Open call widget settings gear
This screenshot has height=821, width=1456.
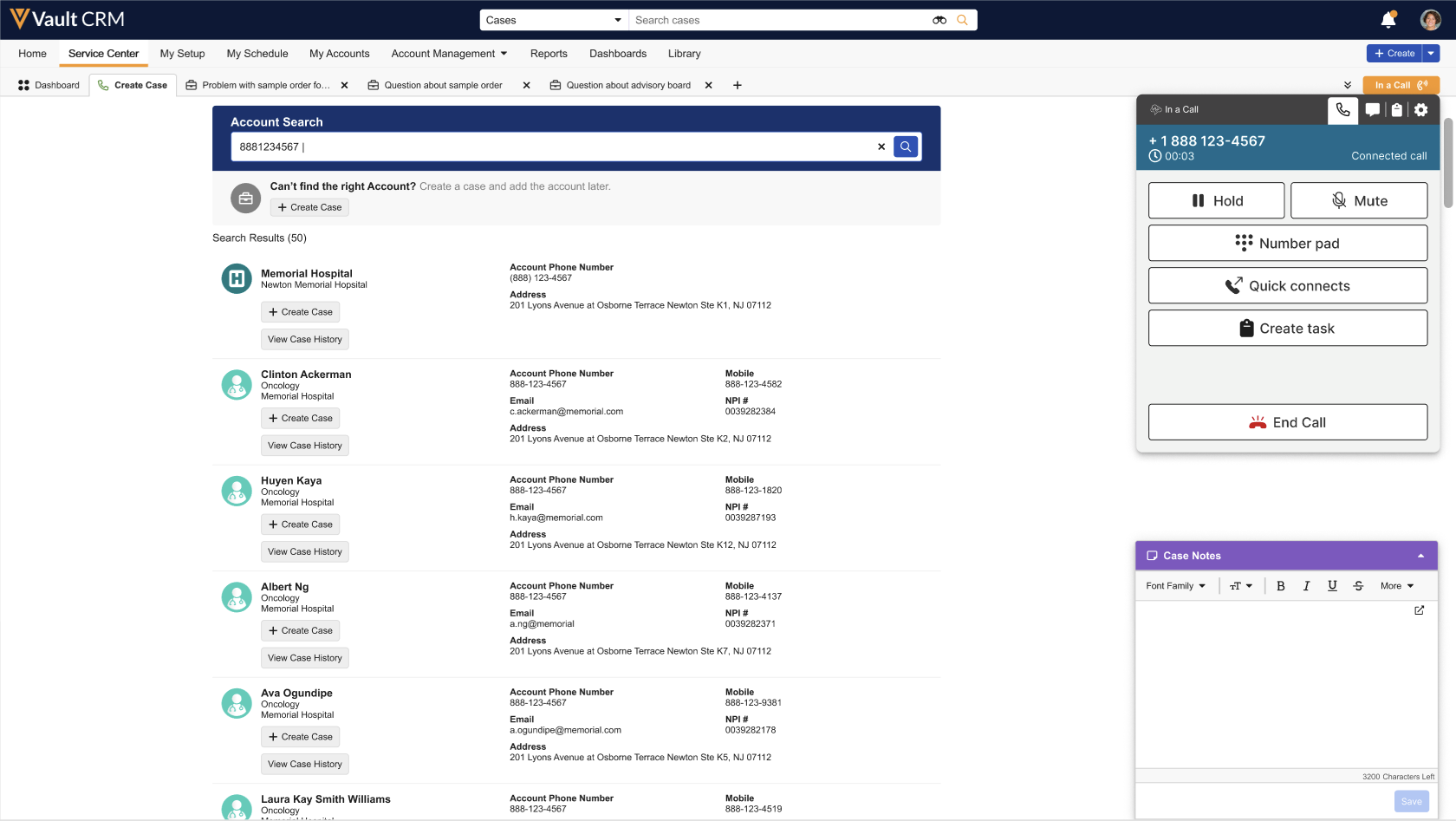click(x=1421, y=110)
